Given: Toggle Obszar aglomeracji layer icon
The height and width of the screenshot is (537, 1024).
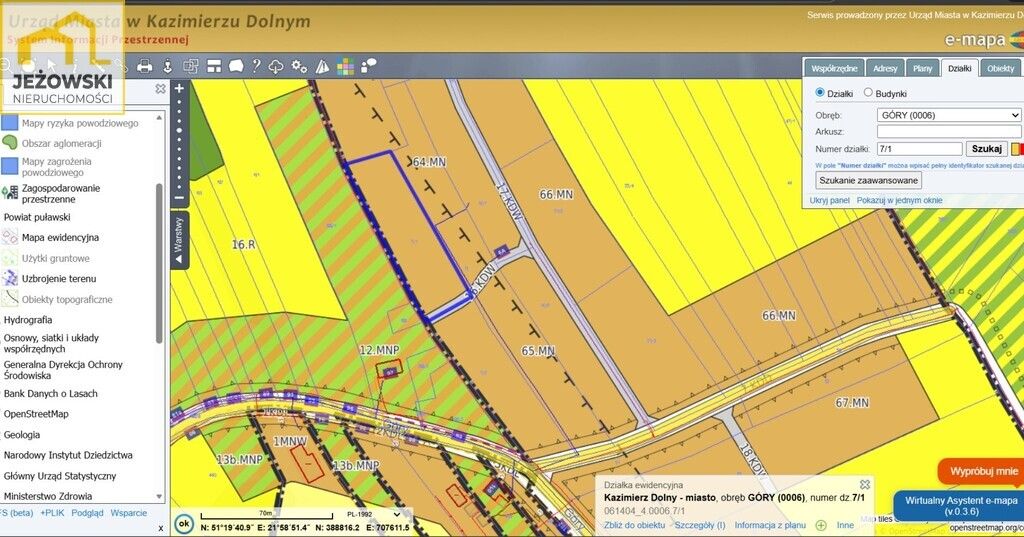Looking at the screenshot, I should (10, 142).
